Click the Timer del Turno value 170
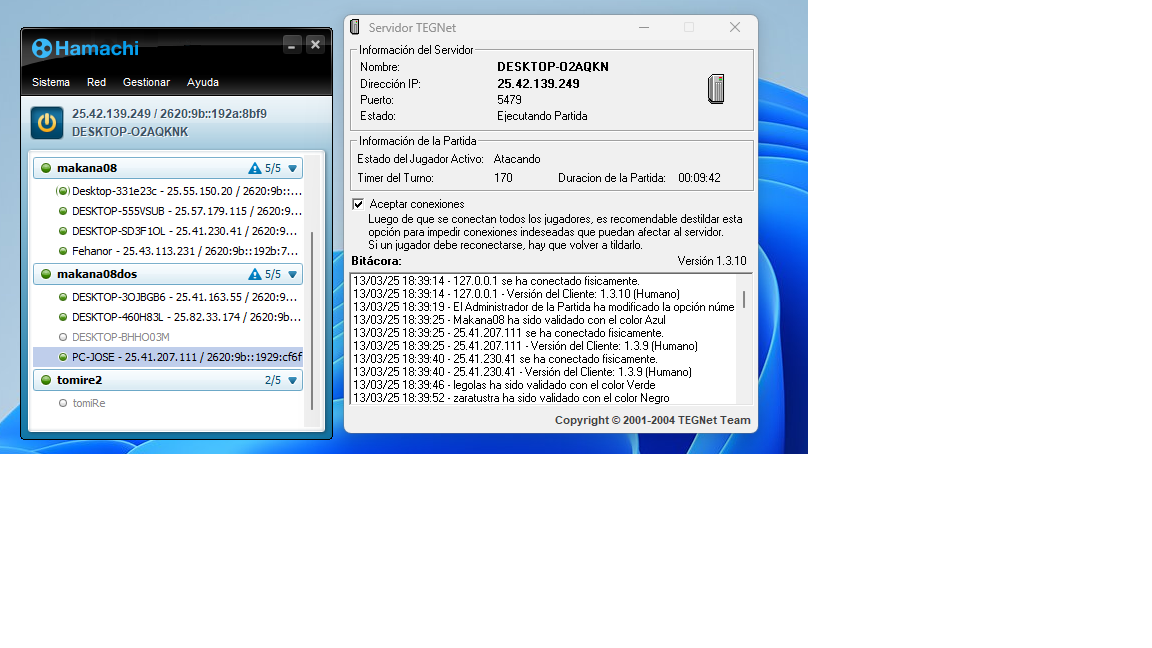The image size is (1152, 648). [503, 178]
